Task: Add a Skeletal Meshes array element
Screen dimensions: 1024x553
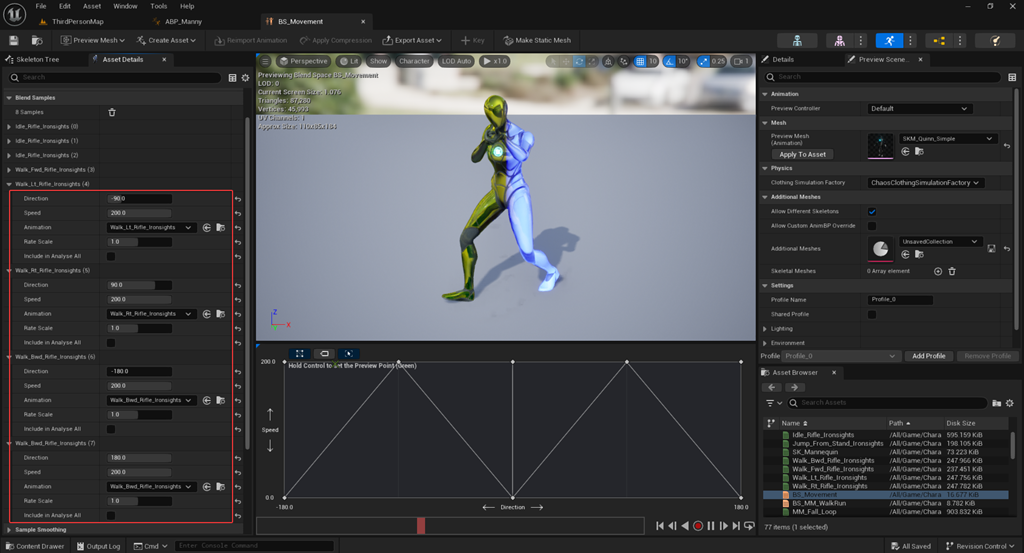Action: (x=938, y=271)
